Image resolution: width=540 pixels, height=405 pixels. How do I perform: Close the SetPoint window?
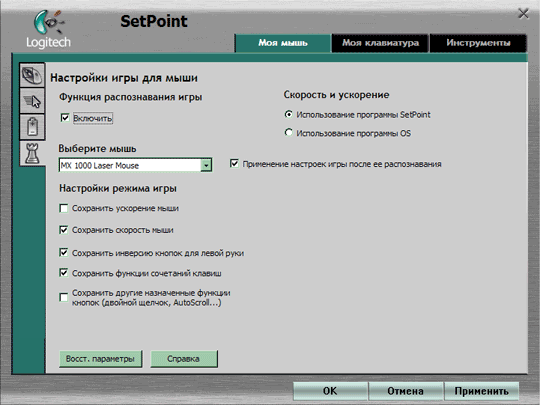pos(523,14)
